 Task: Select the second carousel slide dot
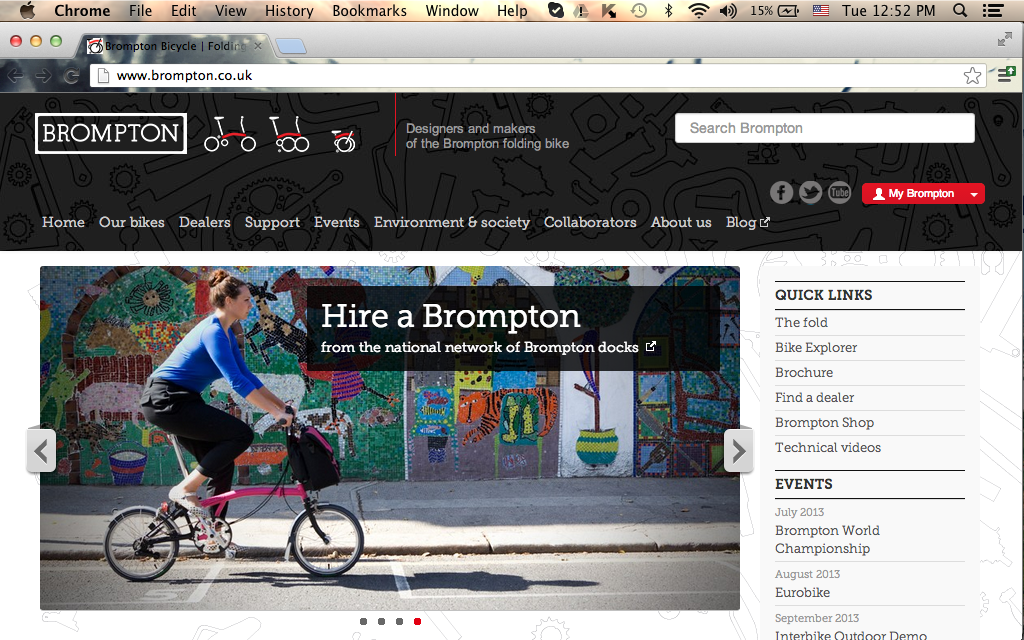click(x=381, y=622)
